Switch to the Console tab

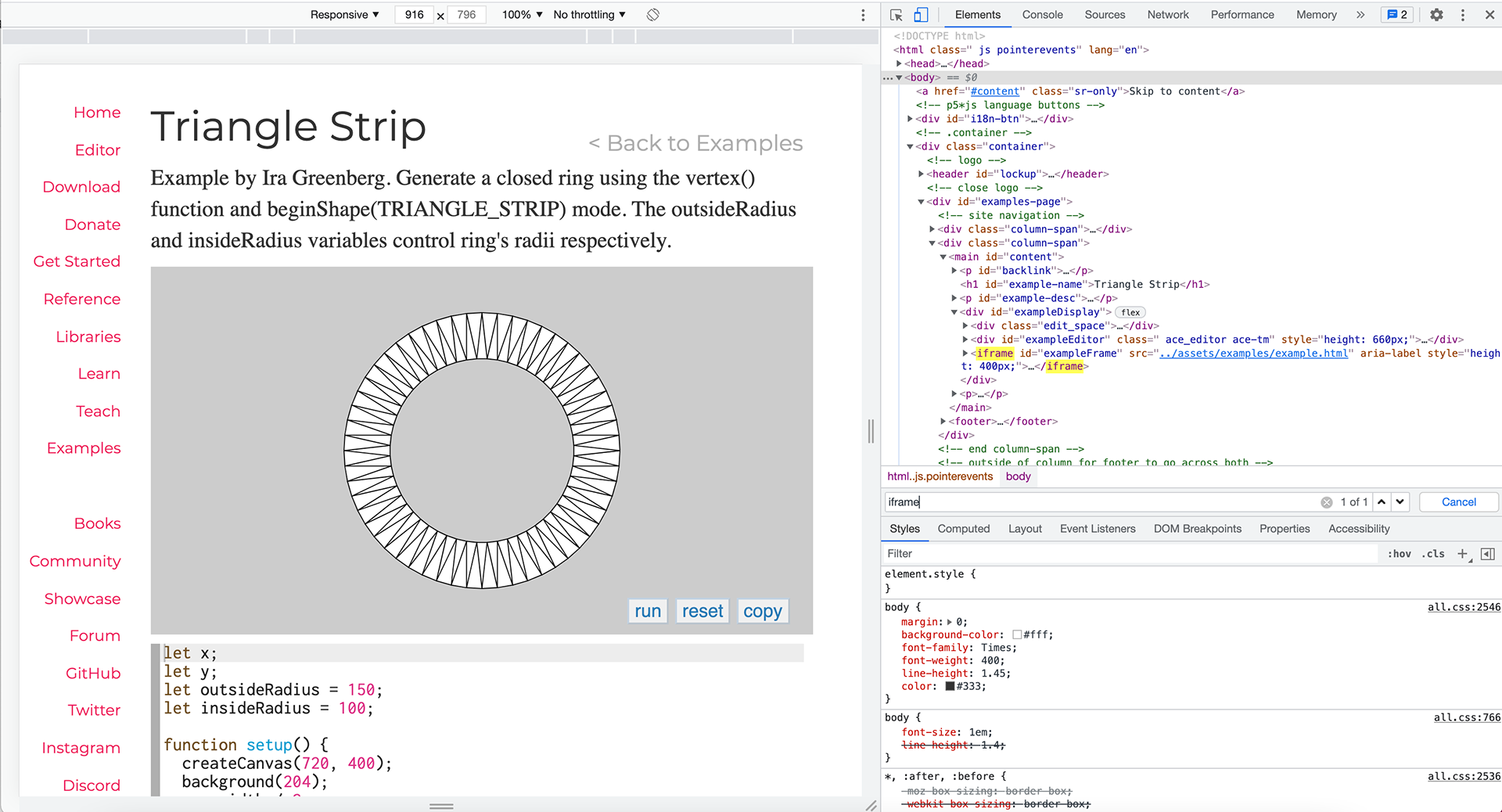1042,15
